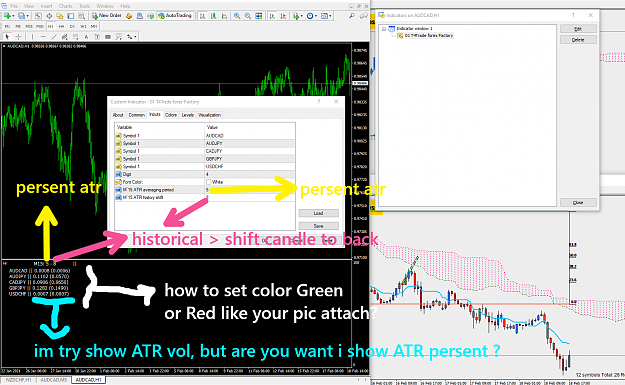Switch to AUDCAD,M5 chart tab
This screenshot has width=625, height=385.
pos(53,380)
